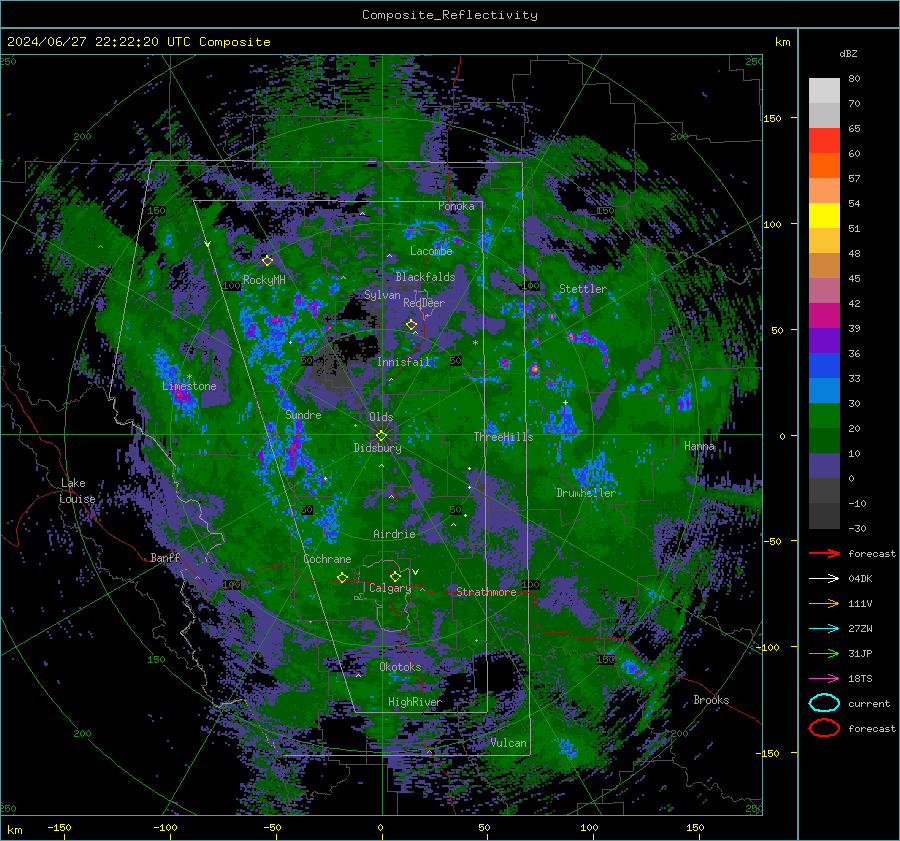This screenshot has width=900, height=841.
Task: Click the km unit label at bottom left
Action: [14, 830]
